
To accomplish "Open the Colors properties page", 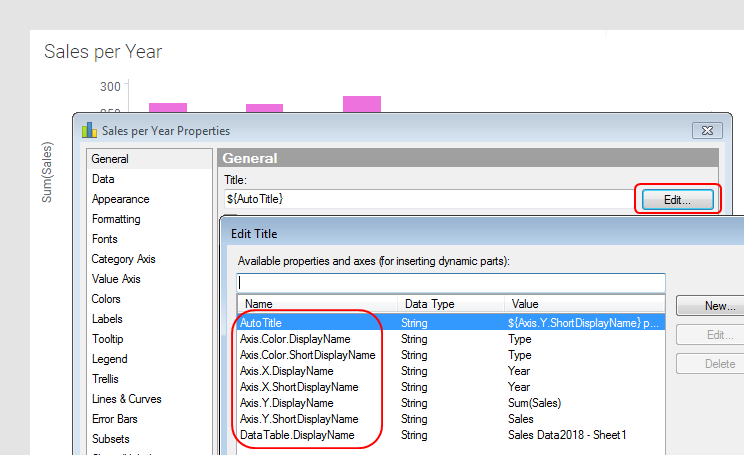I will pyautogui.click(x=106, y=299).
